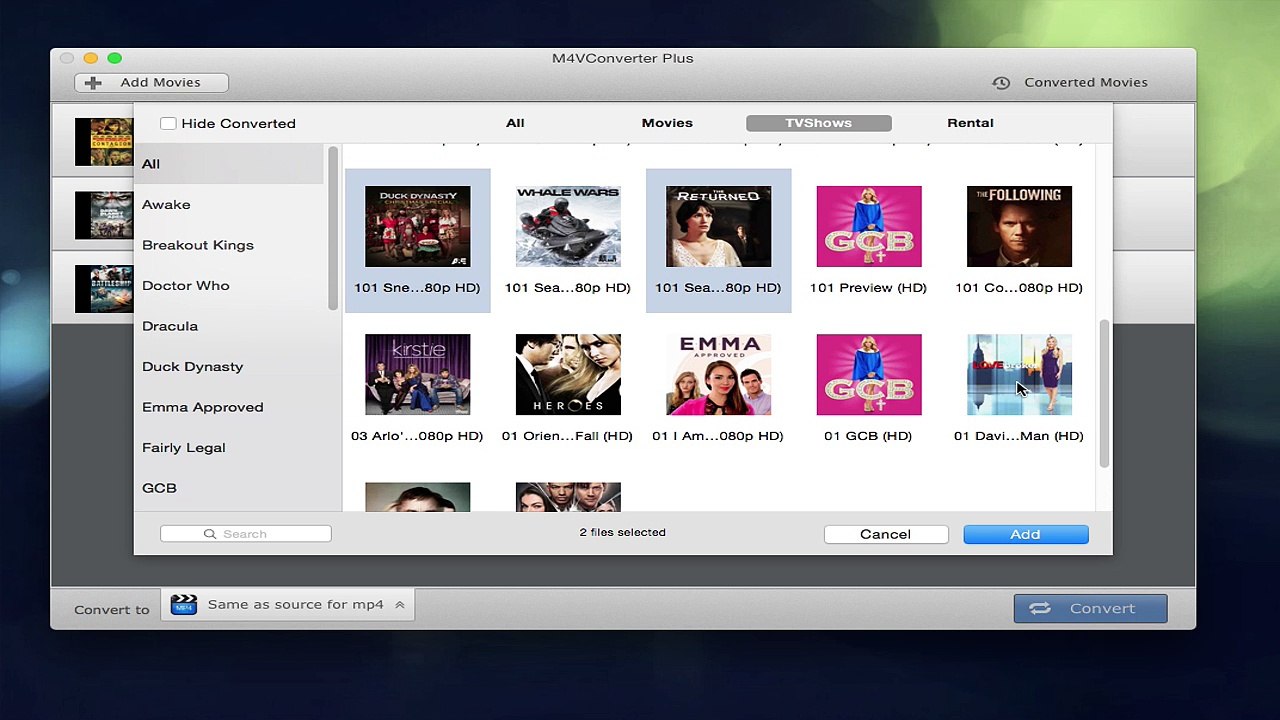The width and height of the screenshot is (1280, 720).
Task: Select the GCB thumbnail labeled 101 Preview
Action: [x=869, y=226]
